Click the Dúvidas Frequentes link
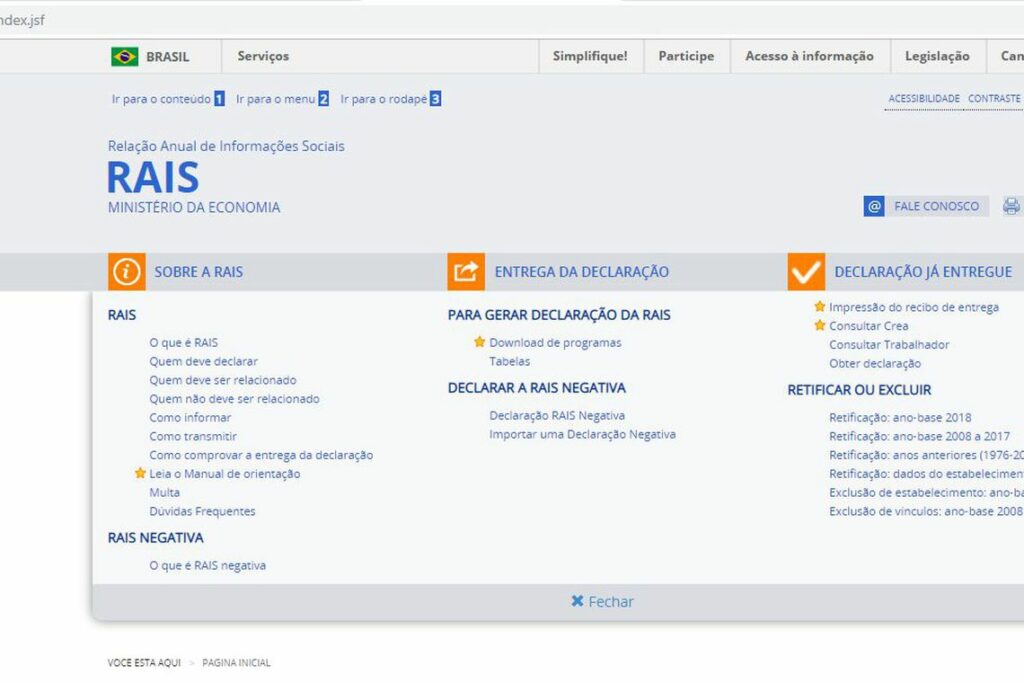Viewport: 1024px width, 683px height. click(202, 511)
